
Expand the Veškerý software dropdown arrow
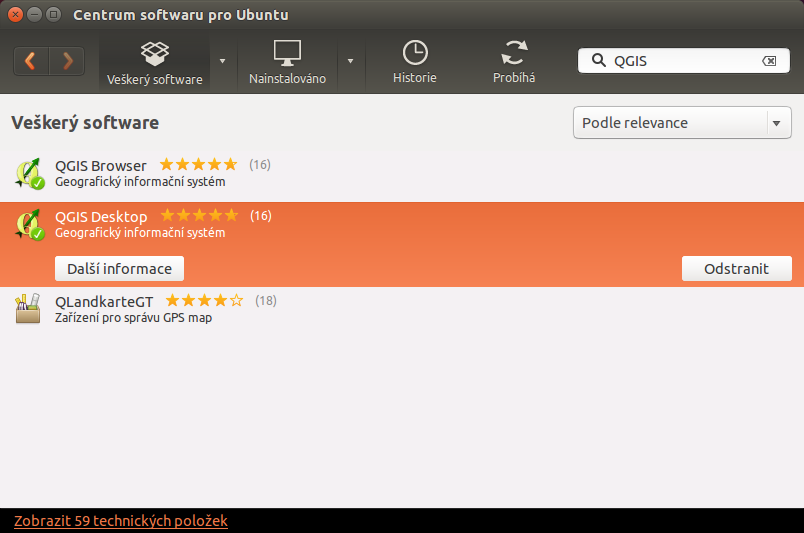pyautogui.click(x=223, y=61)
